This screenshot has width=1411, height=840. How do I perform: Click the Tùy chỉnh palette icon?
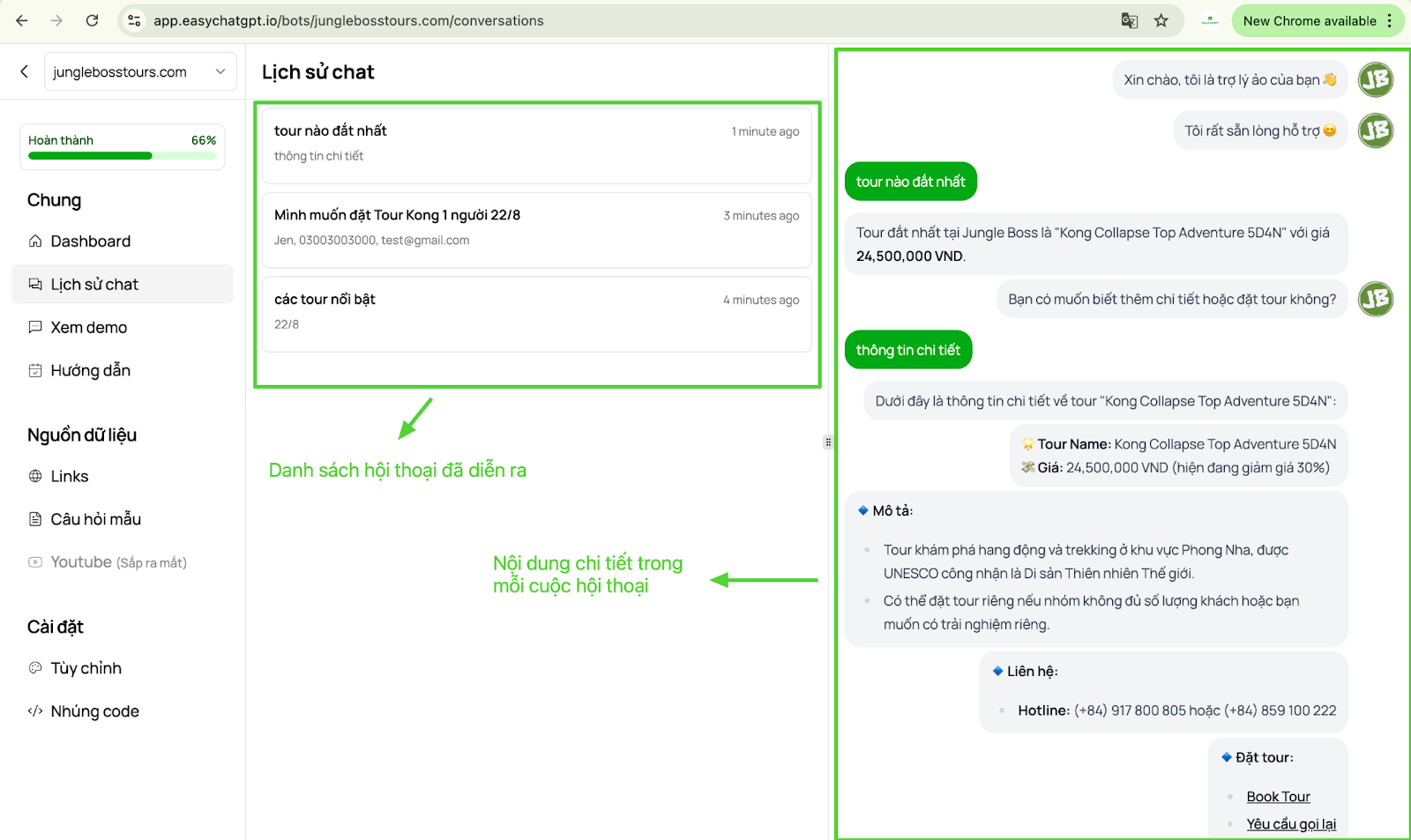coord(35,668)
